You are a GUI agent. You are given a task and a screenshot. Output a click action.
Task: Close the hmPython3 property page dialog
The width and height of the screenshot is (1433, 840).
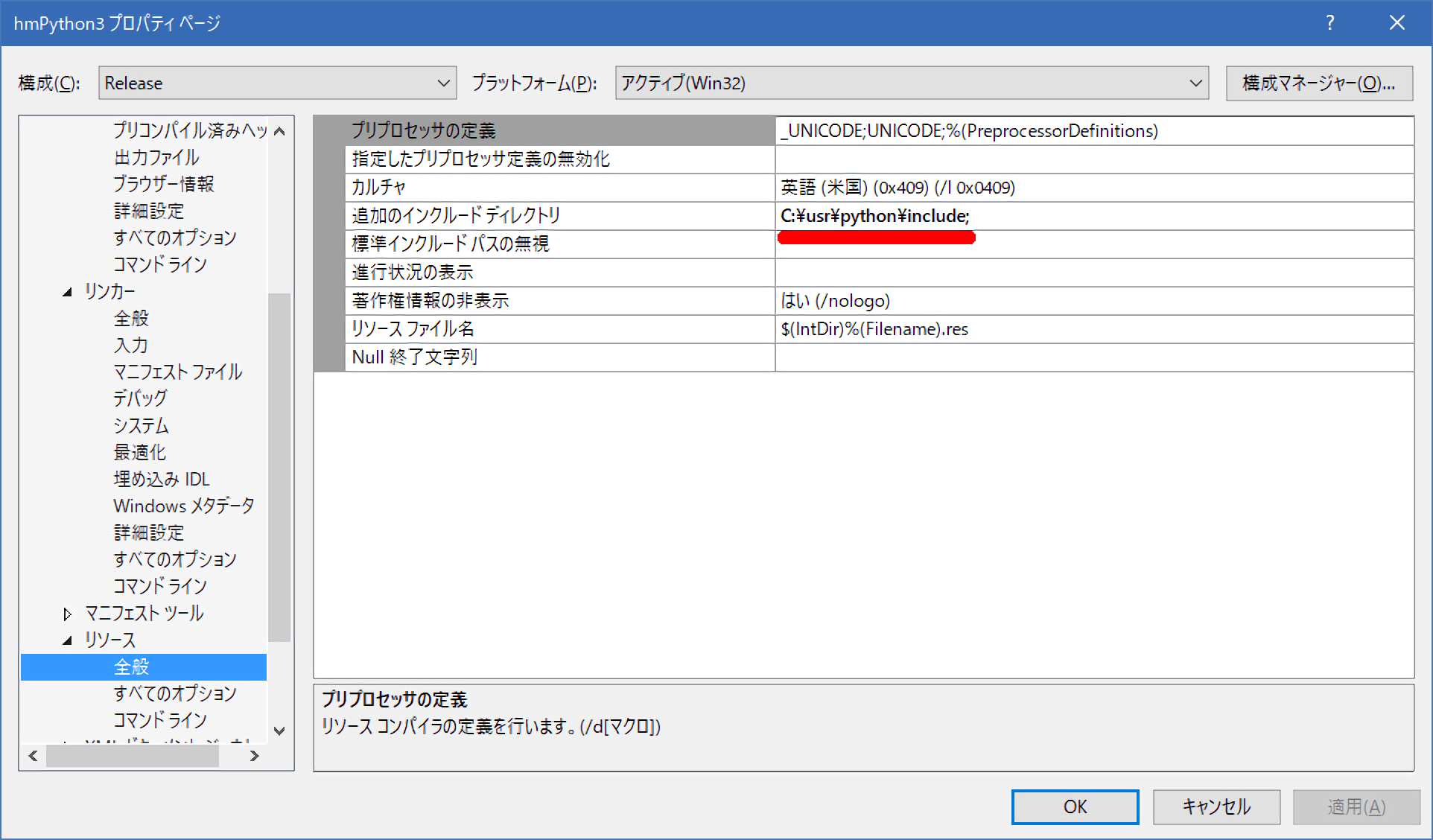[x=1397, y=23]
